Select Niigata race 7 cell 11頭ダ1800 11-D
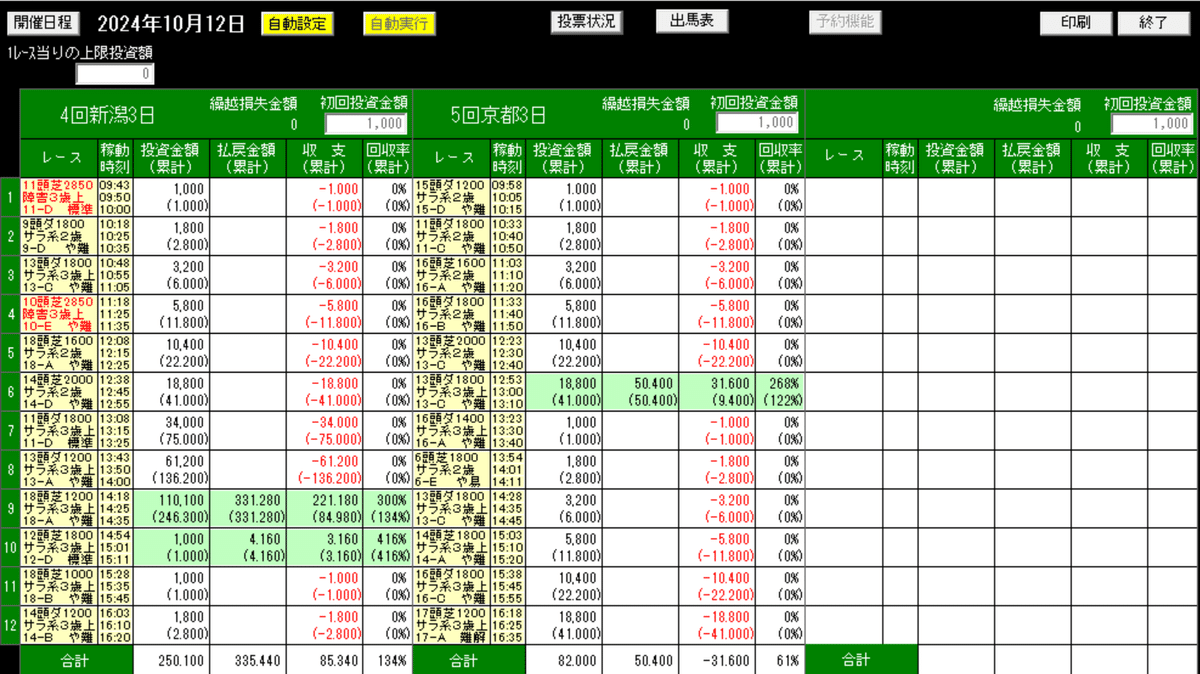This screenshot has height=674, width=1200. coord(58,430)
